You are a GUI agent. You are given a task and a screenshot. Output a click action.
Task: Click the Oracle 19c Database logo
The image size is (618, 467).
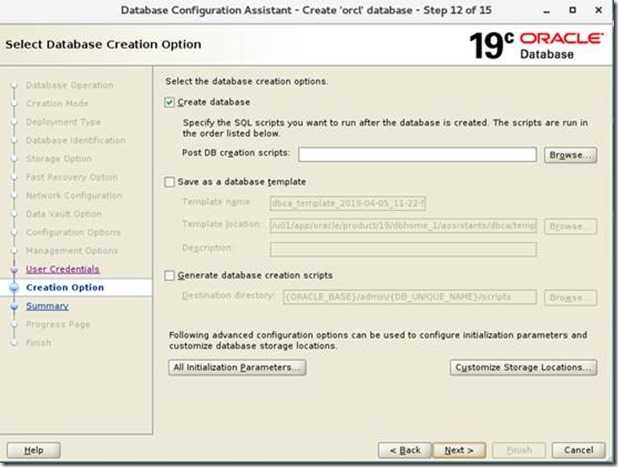pyautogui.click(x=536, y=46)
